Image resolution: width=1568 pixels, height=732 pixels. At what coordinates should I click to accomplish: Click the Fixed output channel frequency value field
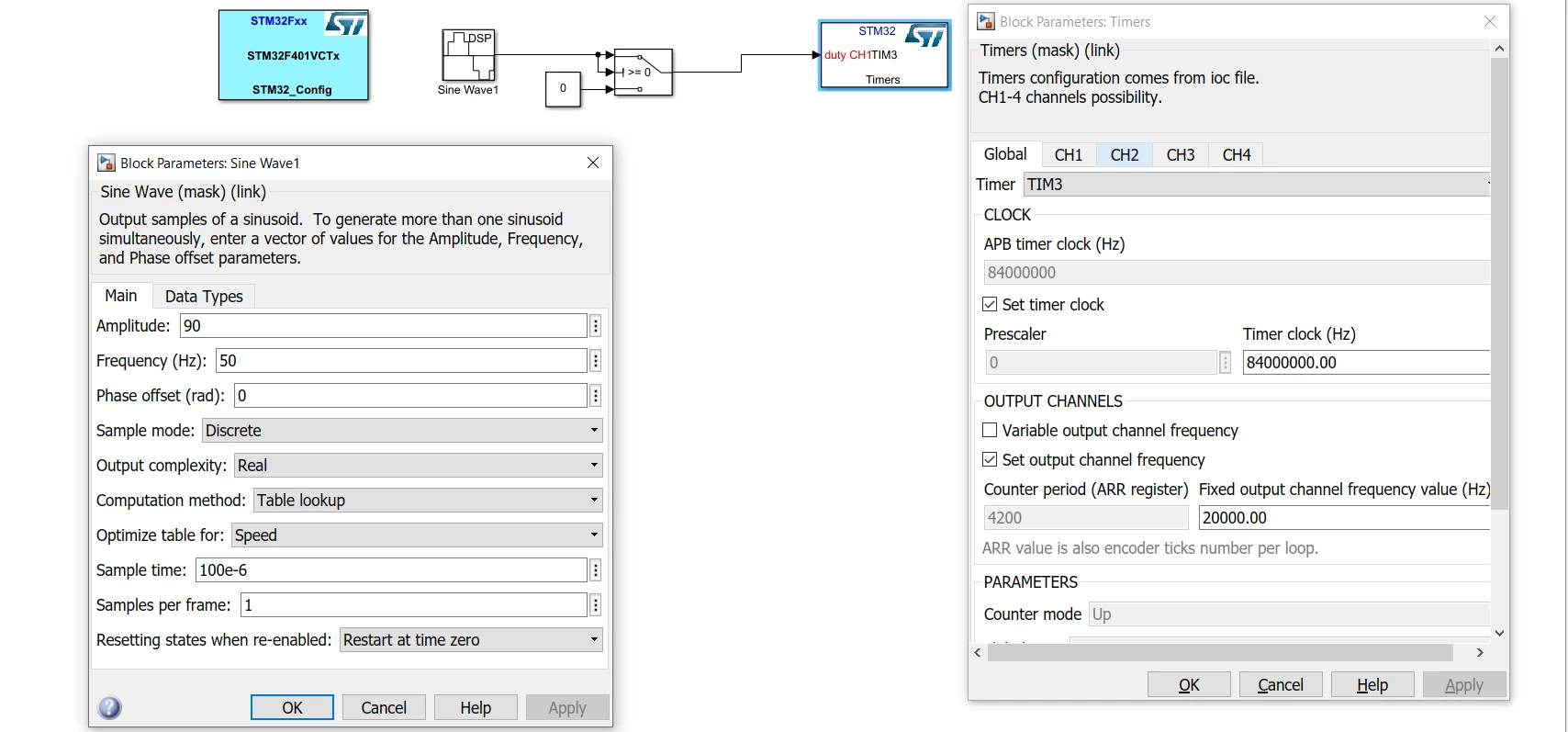point(1344,518)
